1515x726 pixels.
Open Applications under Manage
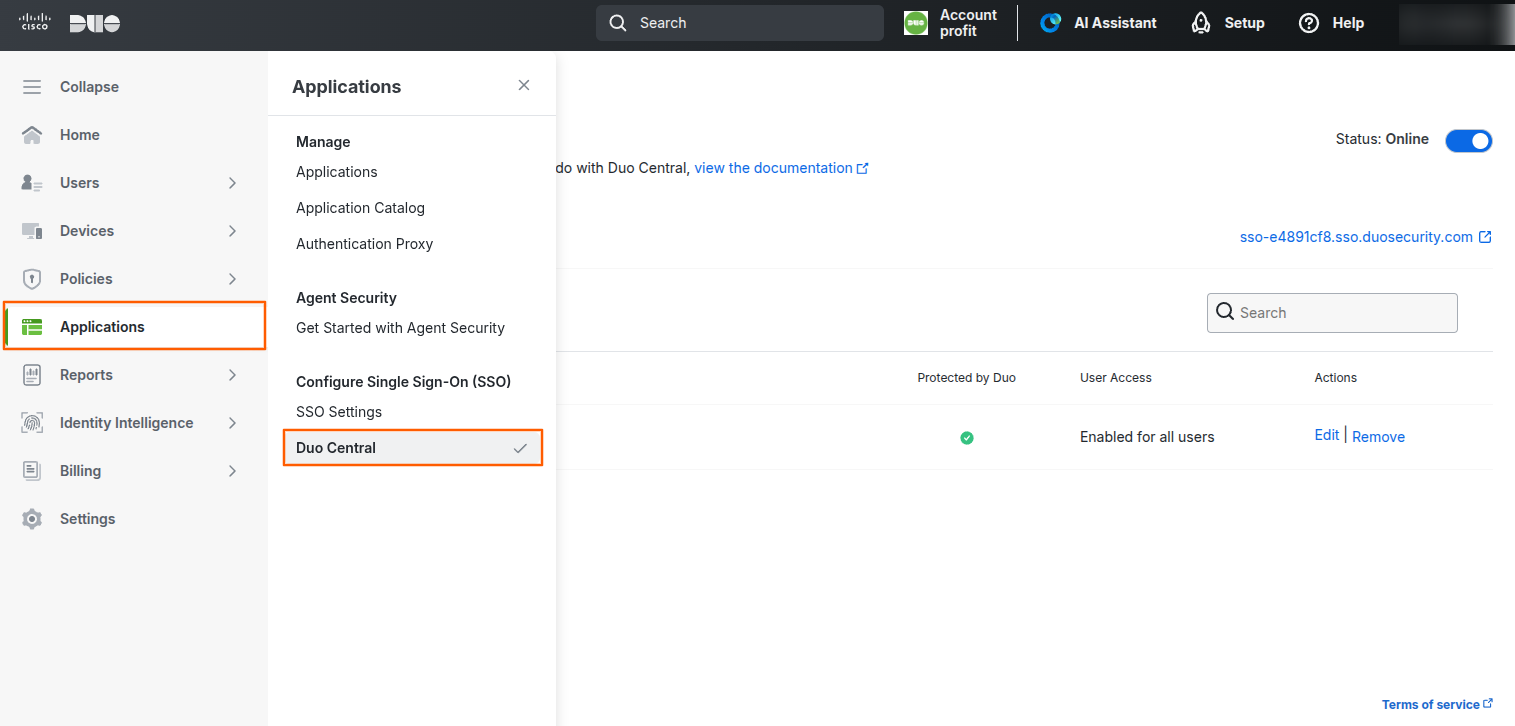coord(337,172)
